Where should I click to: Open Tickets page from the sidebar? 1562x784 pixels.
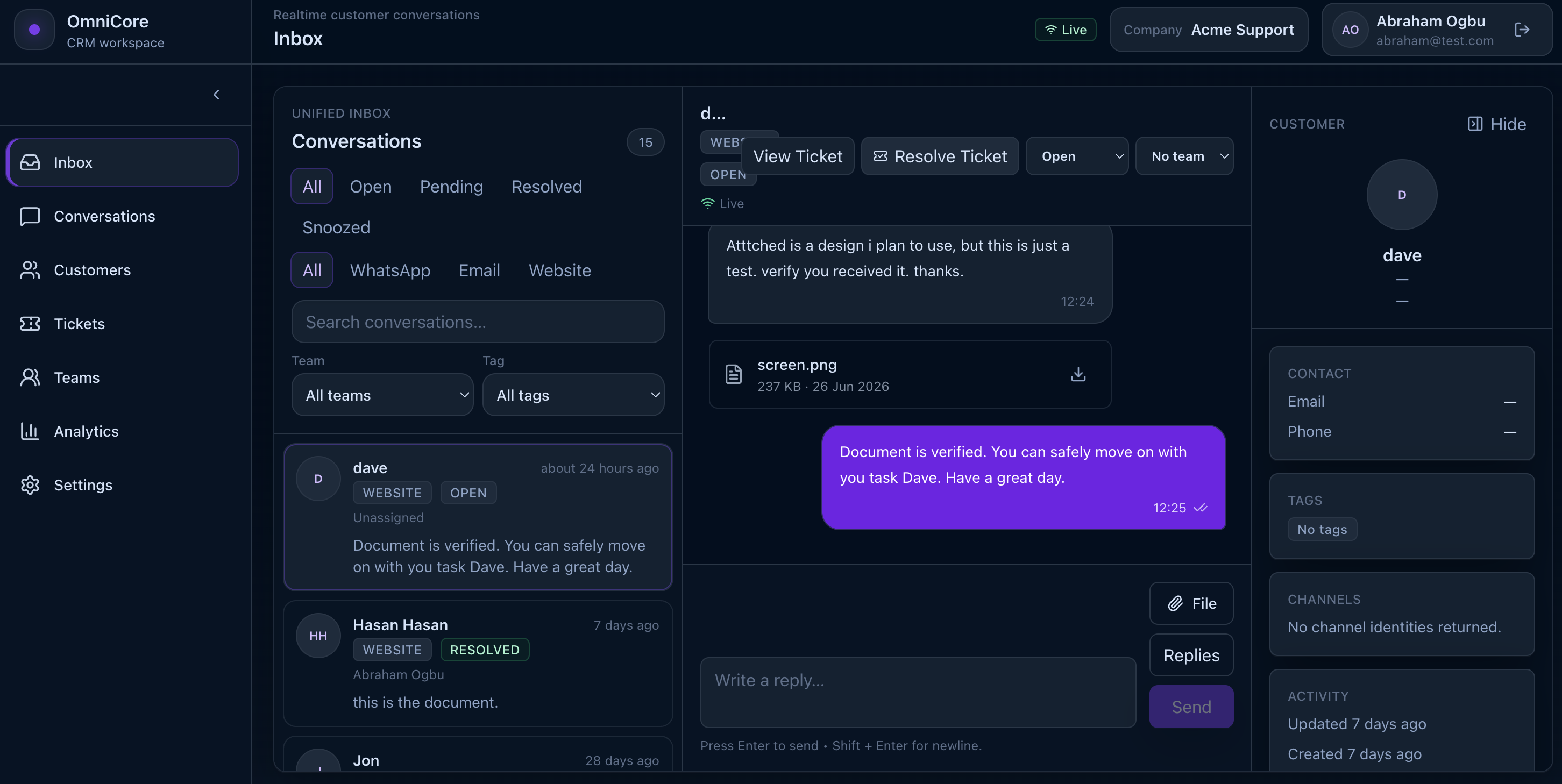click(123, 324)
